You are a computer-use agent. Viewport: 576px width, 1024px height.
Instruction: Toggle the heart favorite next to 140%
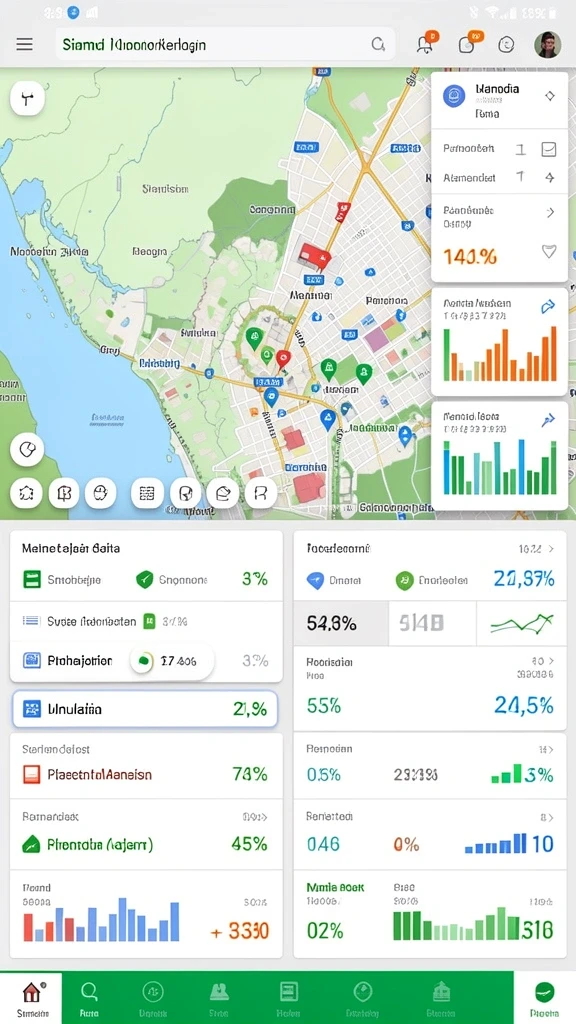(x=549, y=251)
